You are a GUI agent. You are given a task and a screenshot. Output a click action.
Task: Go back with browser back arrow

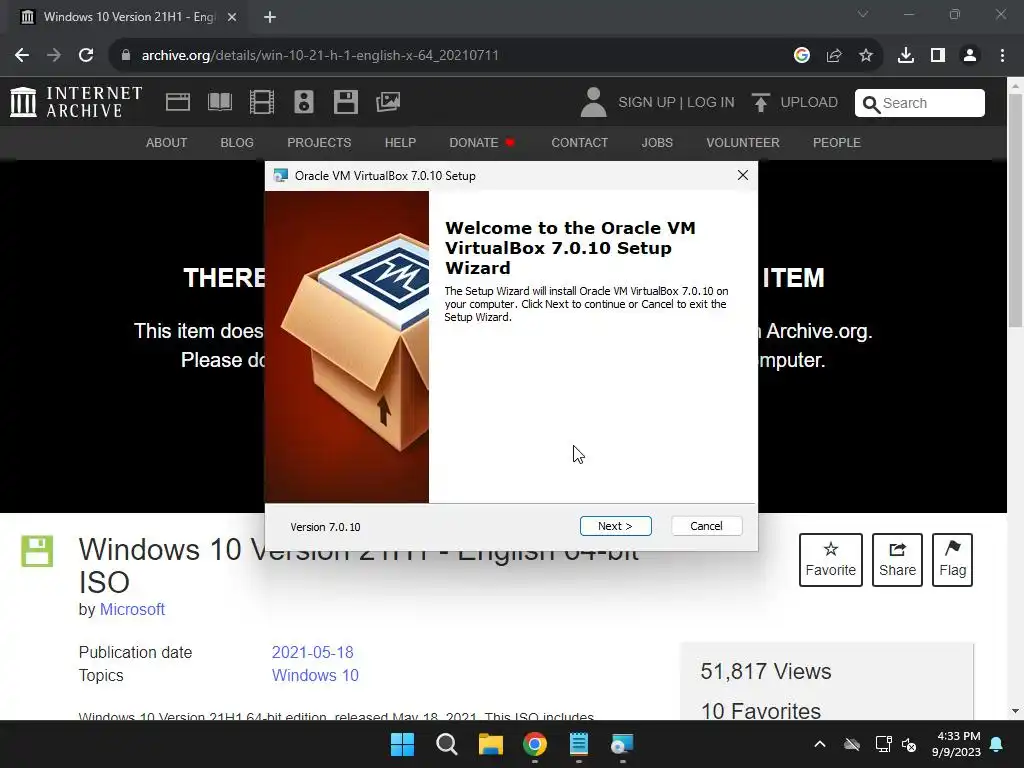22,55
